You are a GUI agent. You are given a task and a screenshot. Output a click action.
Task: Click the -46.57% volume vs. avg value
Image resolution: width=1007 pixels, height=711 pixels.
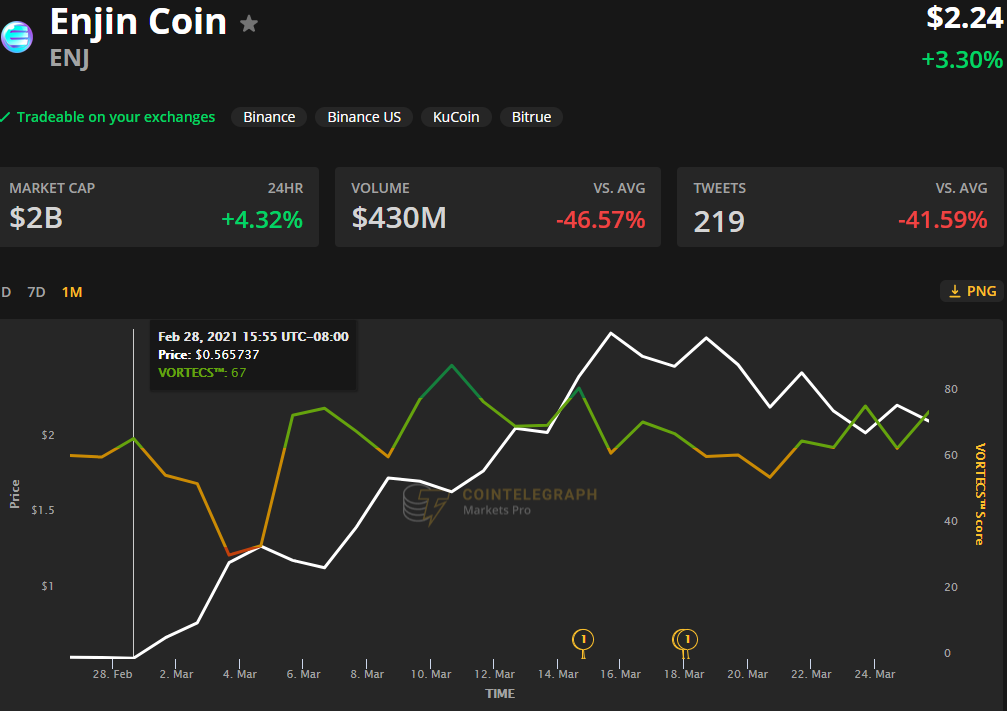coord(600,220)
